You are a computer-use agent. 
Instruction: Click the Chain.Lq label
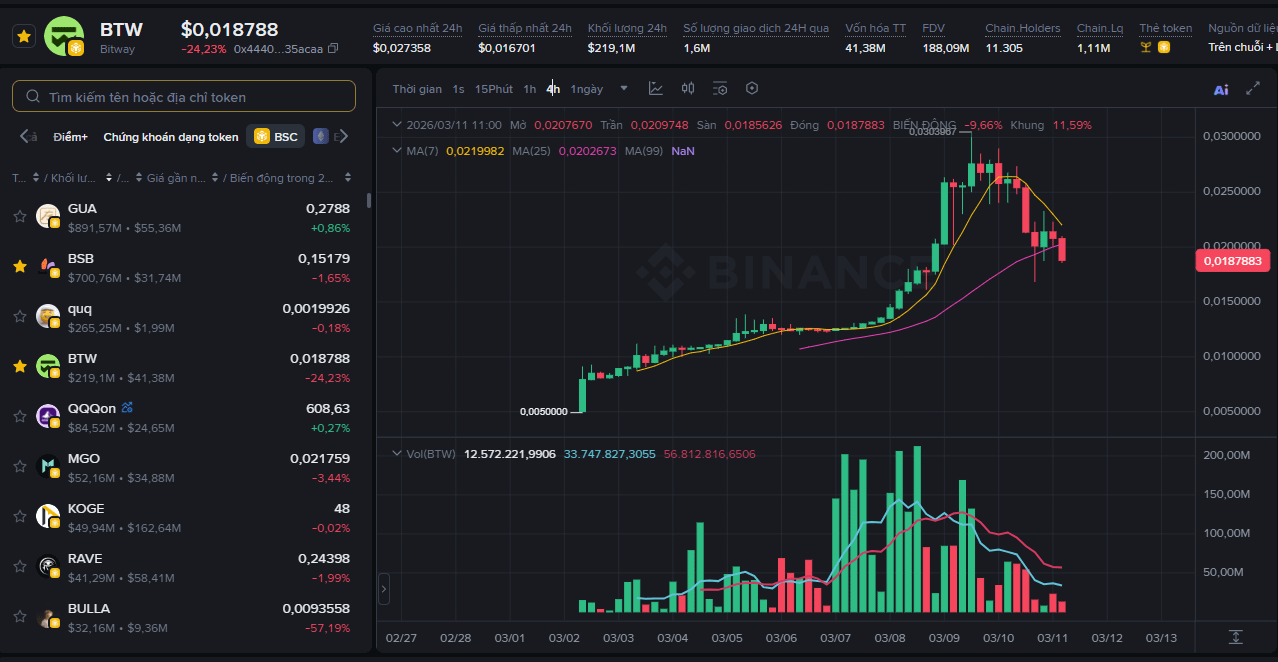click(x=1100, y=28)
